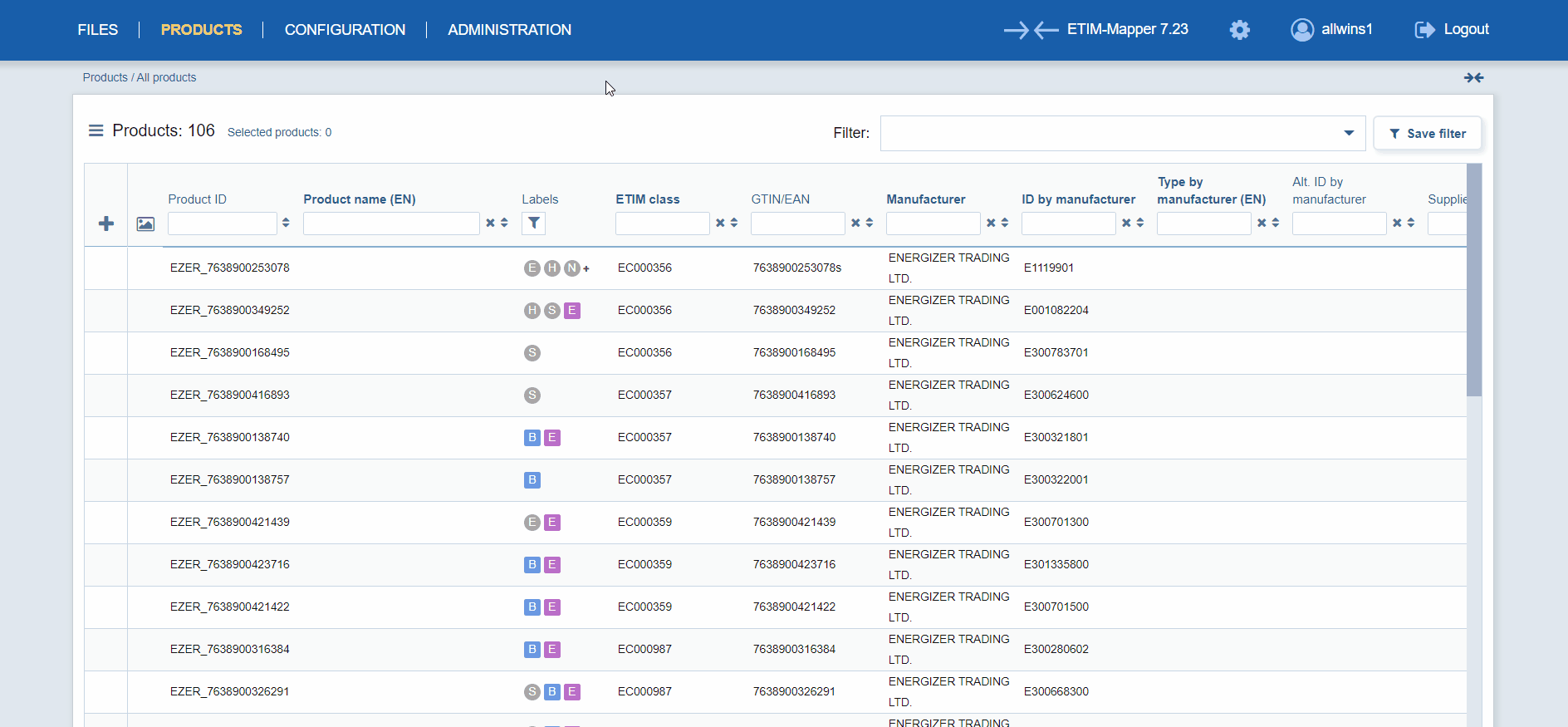Click the Save filter button
1568x727 pixels.
pos(1428,133)
